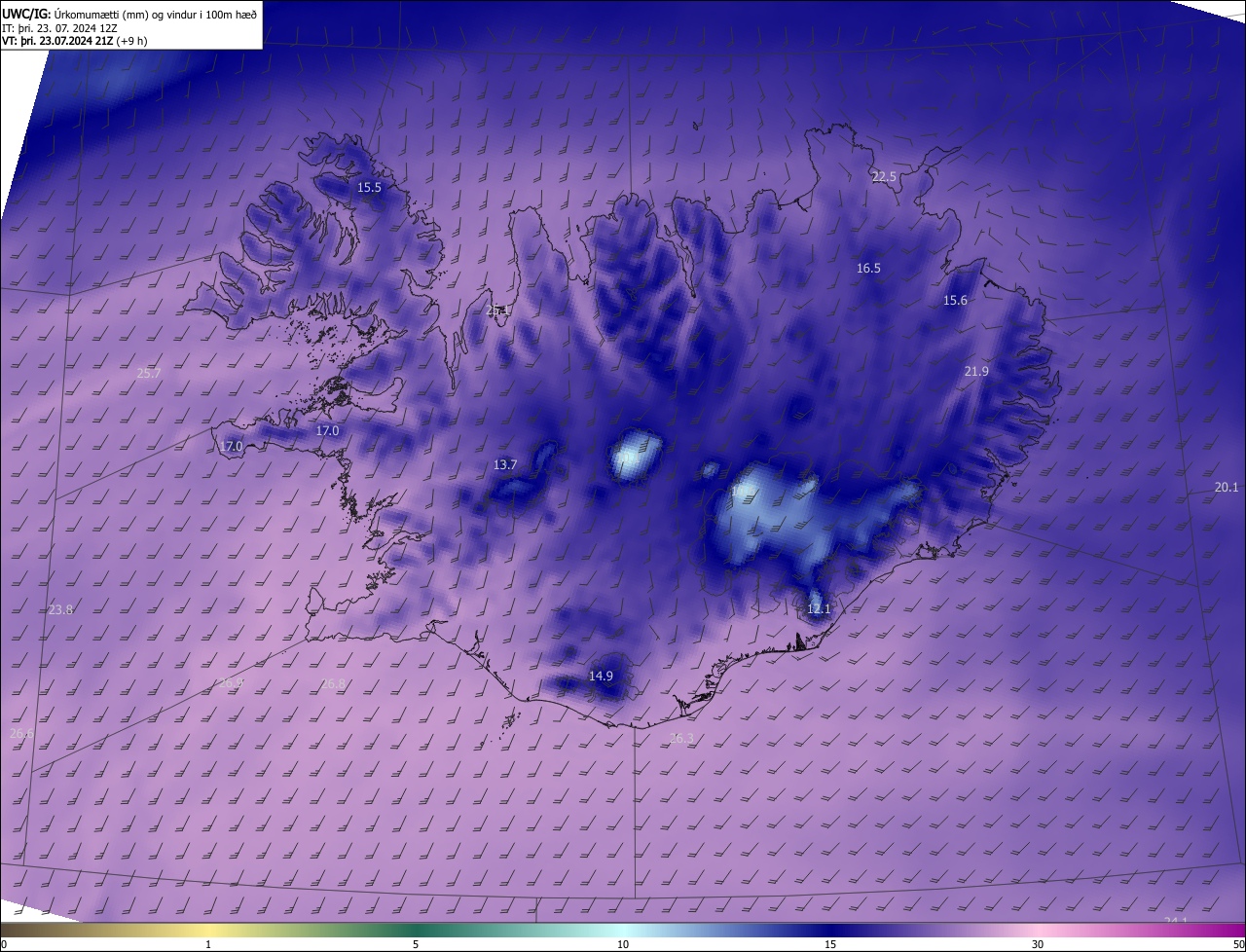Click the 26.6 value on the map
1246x952 pixels.
click(x=21, y=734)
